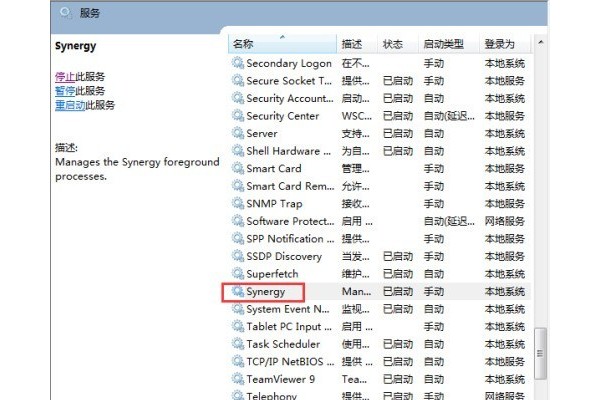Click the gear icon beside SPP Notification
The image size is (600, 400).
point(238,238)
